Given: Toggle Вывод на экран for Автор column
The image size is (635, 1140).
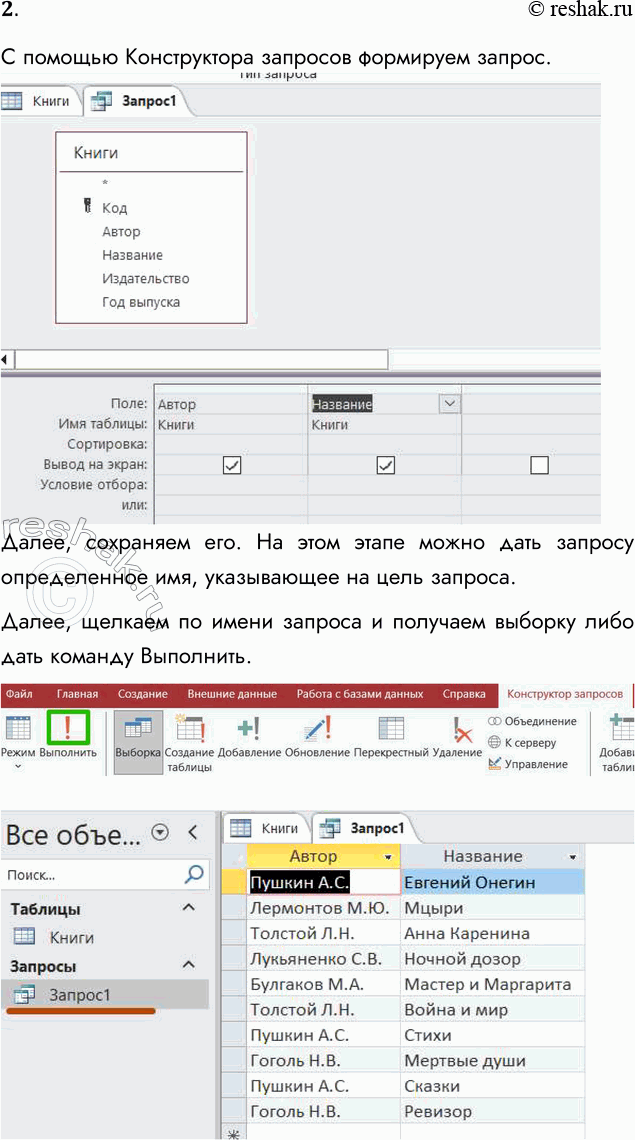Looking at the screenshot, I should coord(231,465).
